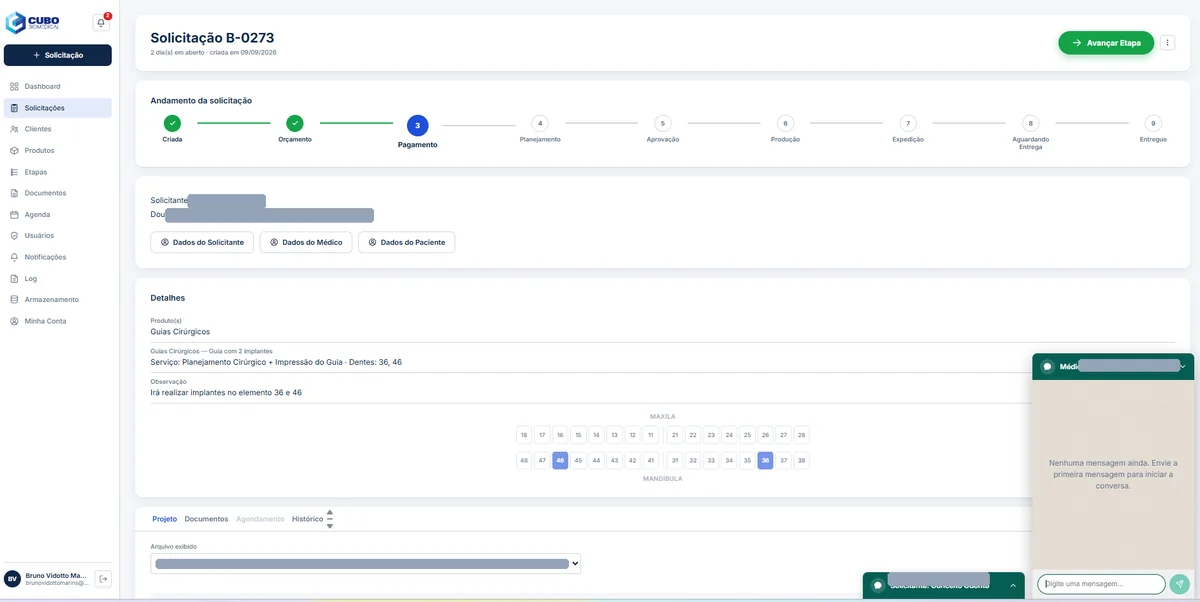Select tooth 18 in the maxilla chart
Viewport: 1200px width, 602px height.
tap(524, 435)
